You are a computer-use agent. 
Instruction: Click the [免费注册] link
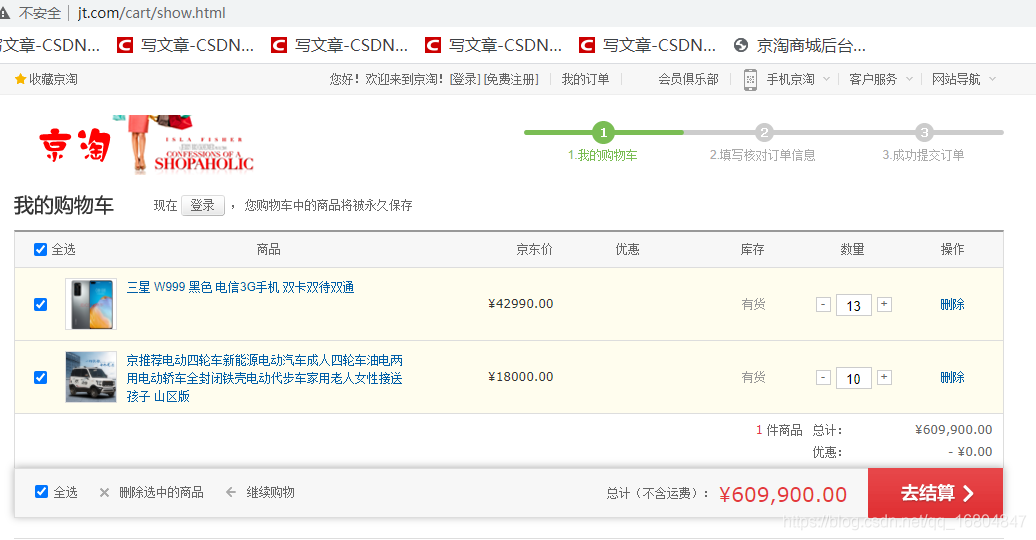click(x=511, y=79)
